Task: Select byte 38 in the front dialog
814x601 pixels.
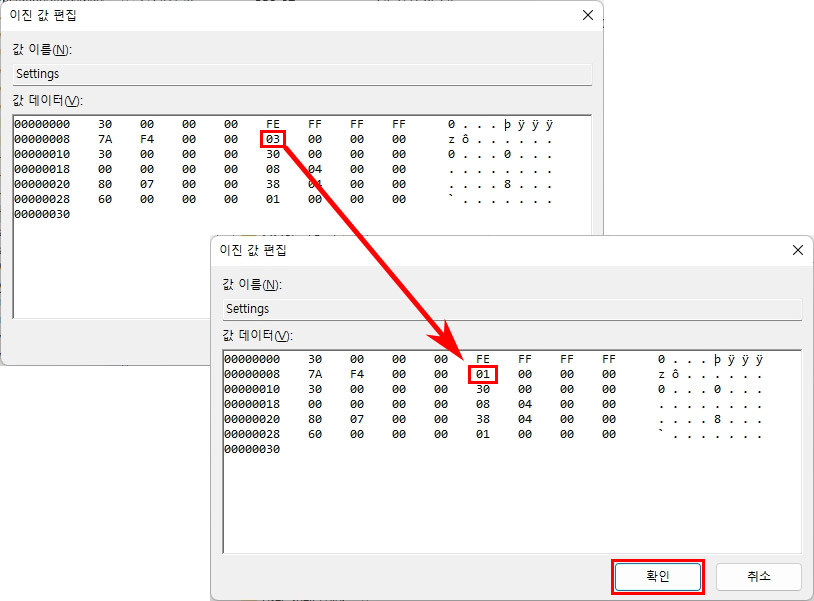Action: (x=483, y=419)
